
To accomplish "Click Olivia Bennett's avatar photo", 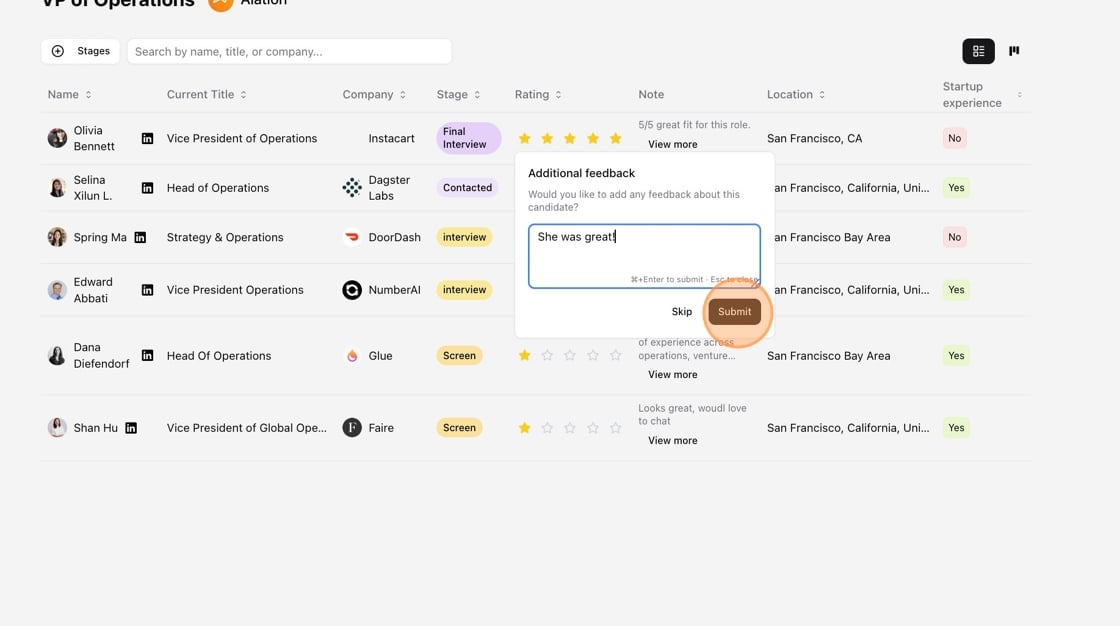I will point(57,138).
